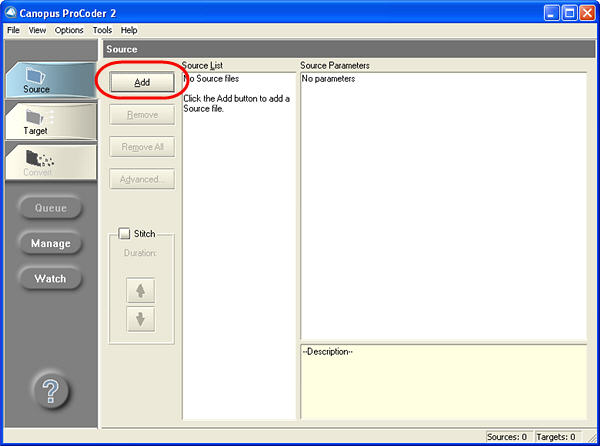Open the File menu

point(13,30)
